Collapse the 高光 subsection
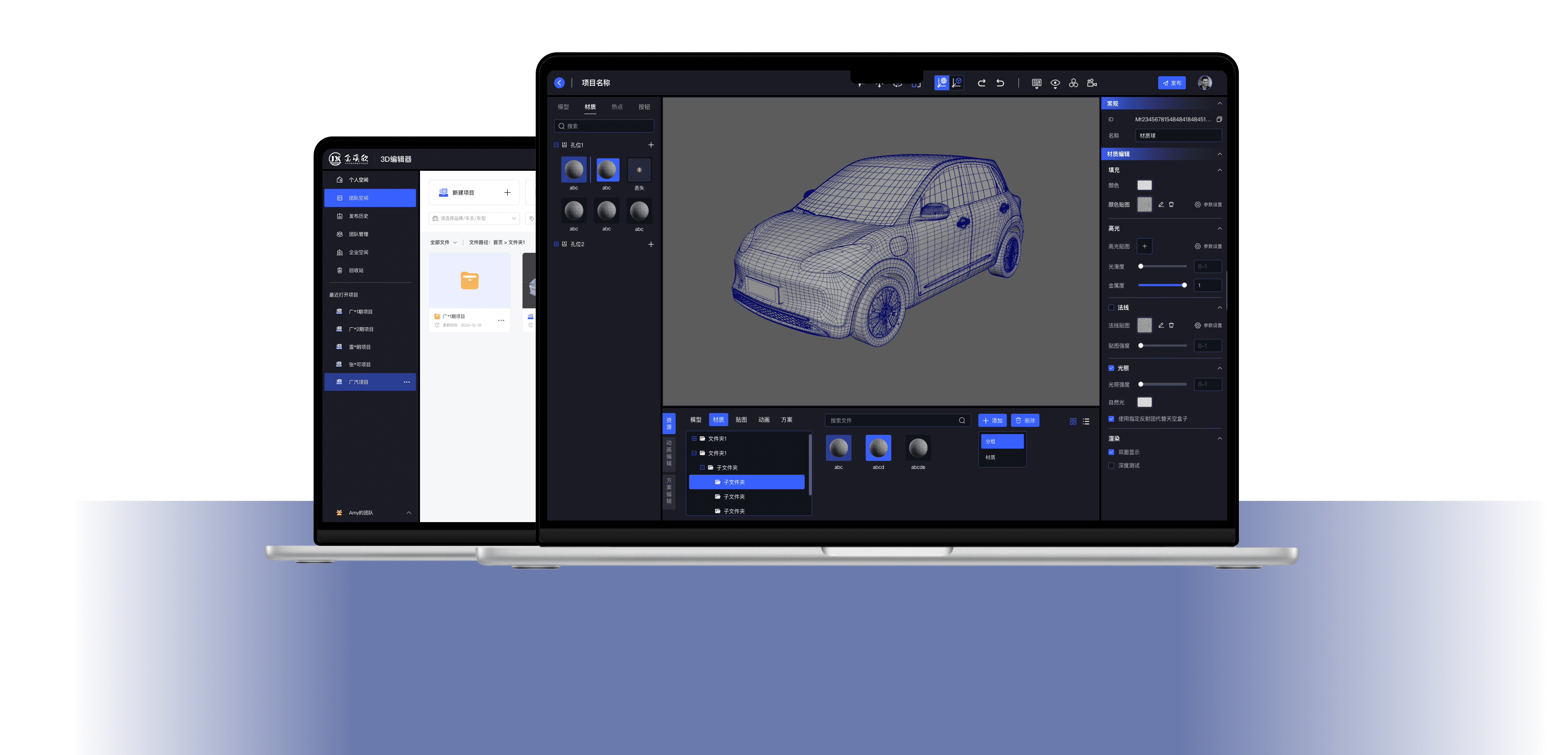Screen dimensions: 1568x755 [x=1219, y=228]
